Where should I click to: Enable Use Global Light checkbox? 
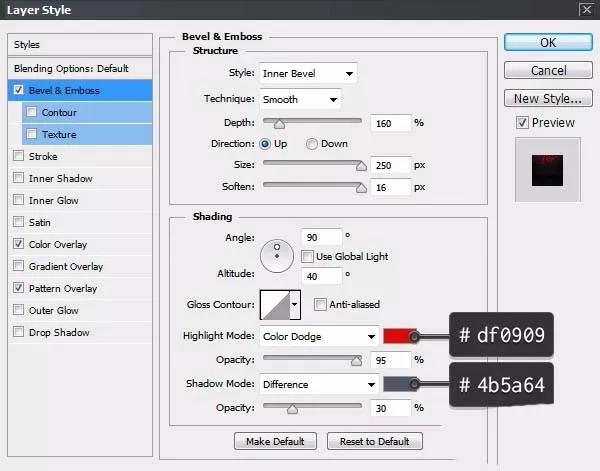click(307, 256)
